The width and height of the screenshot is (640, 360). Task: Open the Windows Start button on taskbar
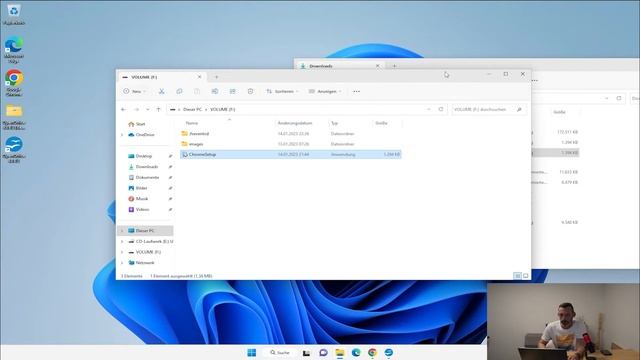click(252, 352)
